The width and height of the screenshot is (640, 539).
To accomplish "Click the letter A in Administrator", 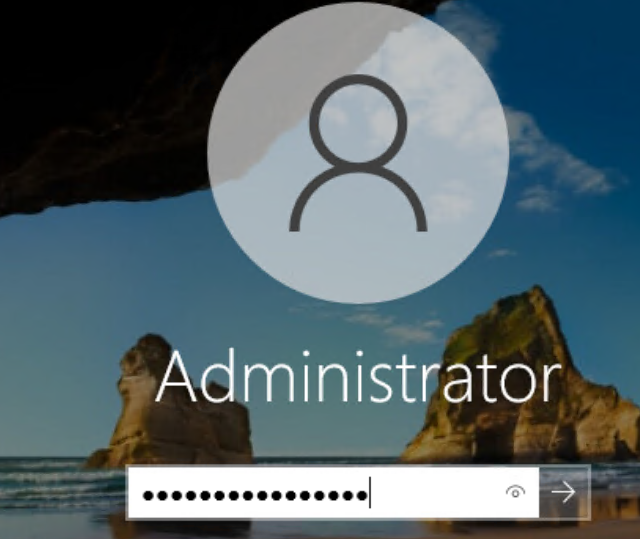I will coord(176,377).
